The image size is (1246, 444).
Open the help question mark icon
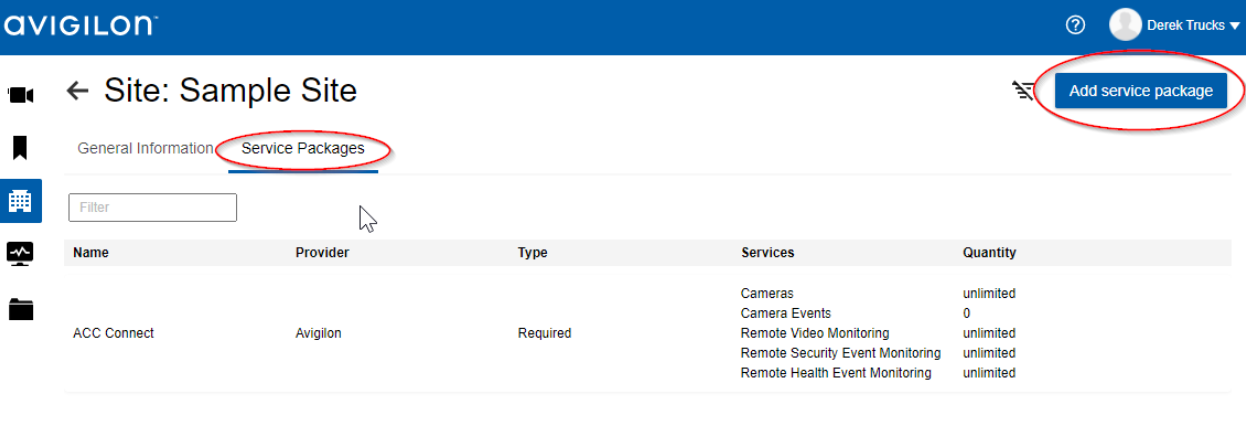pos(1076,25)
